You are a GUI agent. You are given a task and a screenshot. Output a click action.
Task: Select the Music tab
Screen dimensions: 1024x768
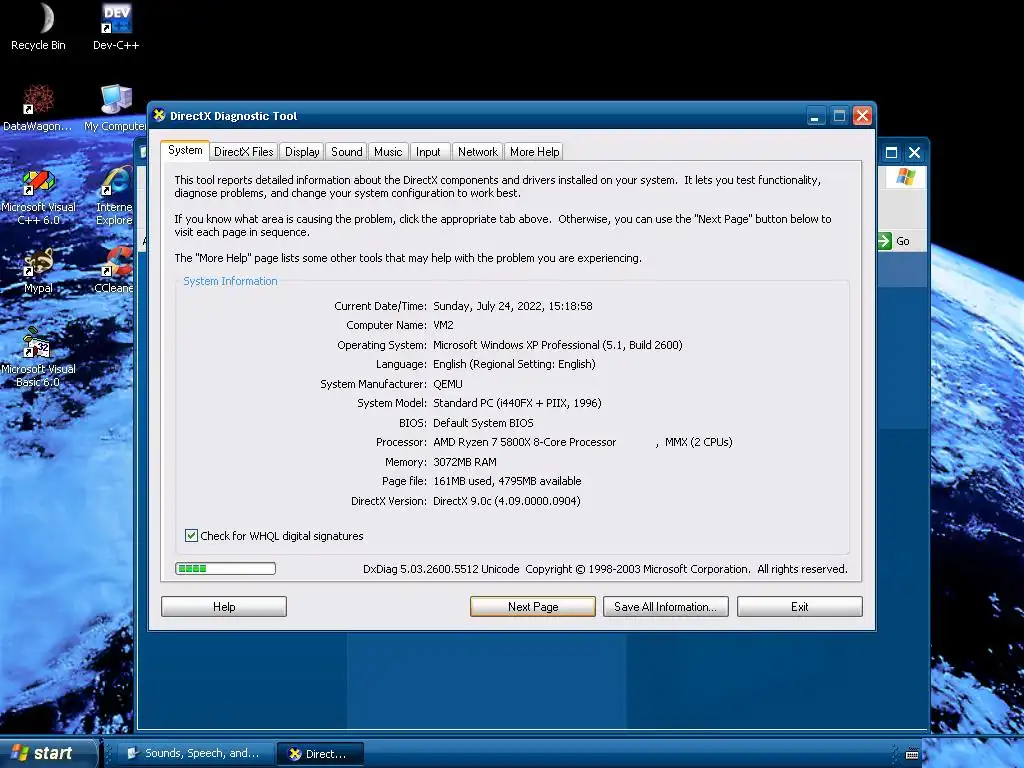click(x=388, y=152)
